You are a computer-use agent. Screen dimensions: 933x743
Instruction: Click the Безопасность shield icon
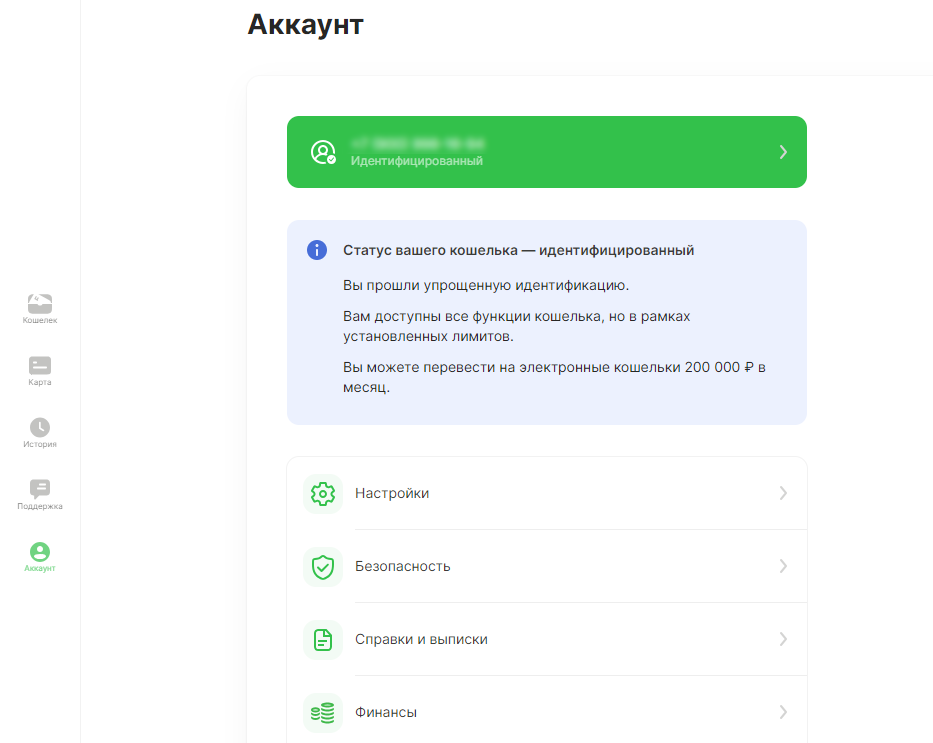[323, 567]
